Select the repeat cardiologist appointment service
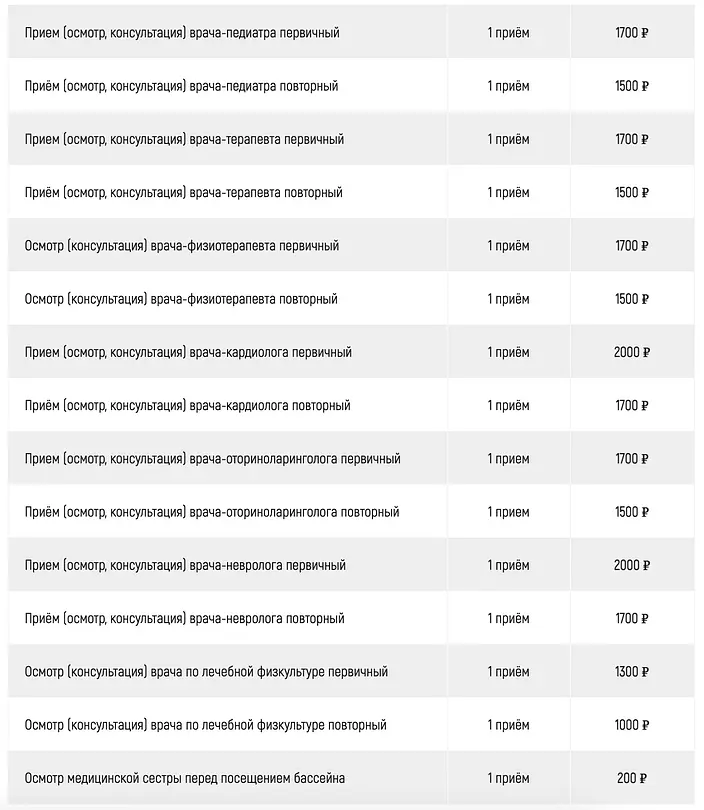704x810 pixels. [187, 405]
